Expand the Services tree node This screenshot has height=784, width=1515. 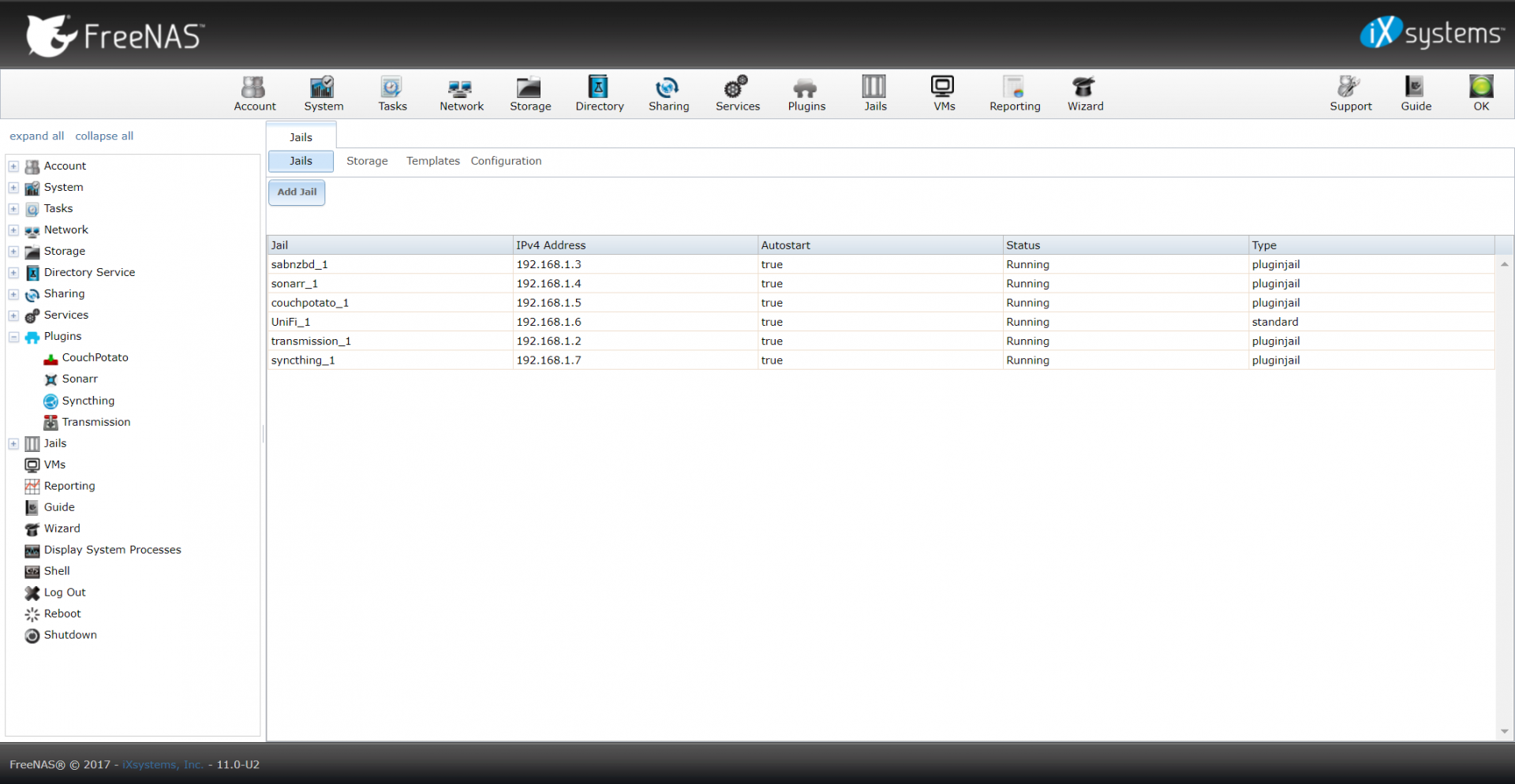click(x=13, y=315)
